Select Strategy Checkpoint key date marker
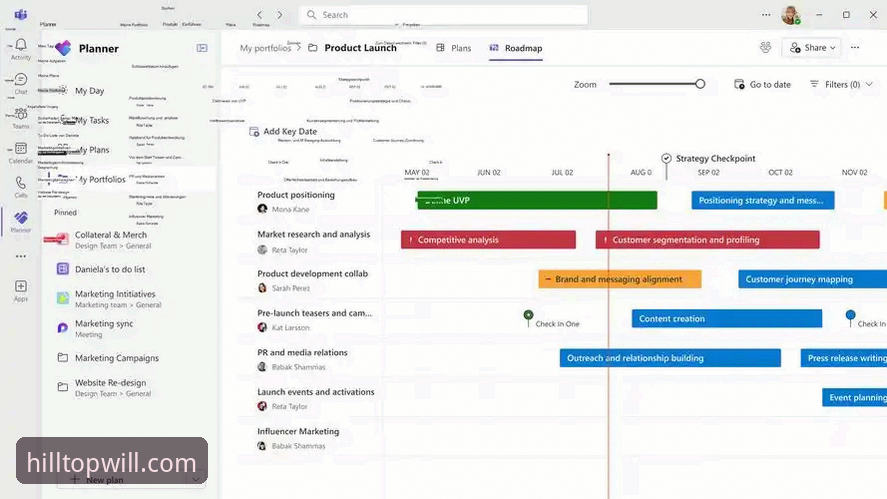The width and height of the screenshot is (887, 499). point(666,158)
